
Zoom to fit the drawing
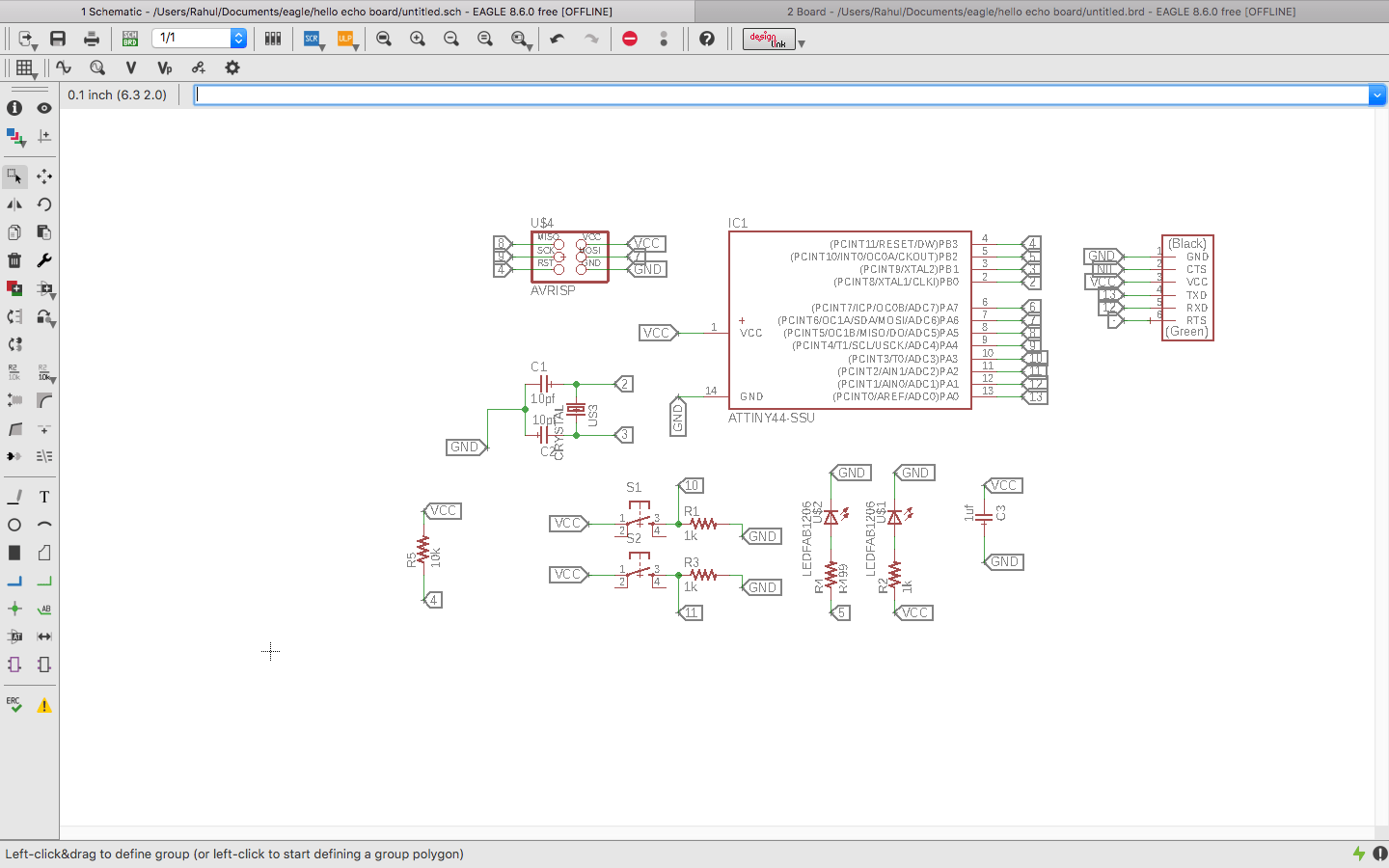(x=384, y=39)
